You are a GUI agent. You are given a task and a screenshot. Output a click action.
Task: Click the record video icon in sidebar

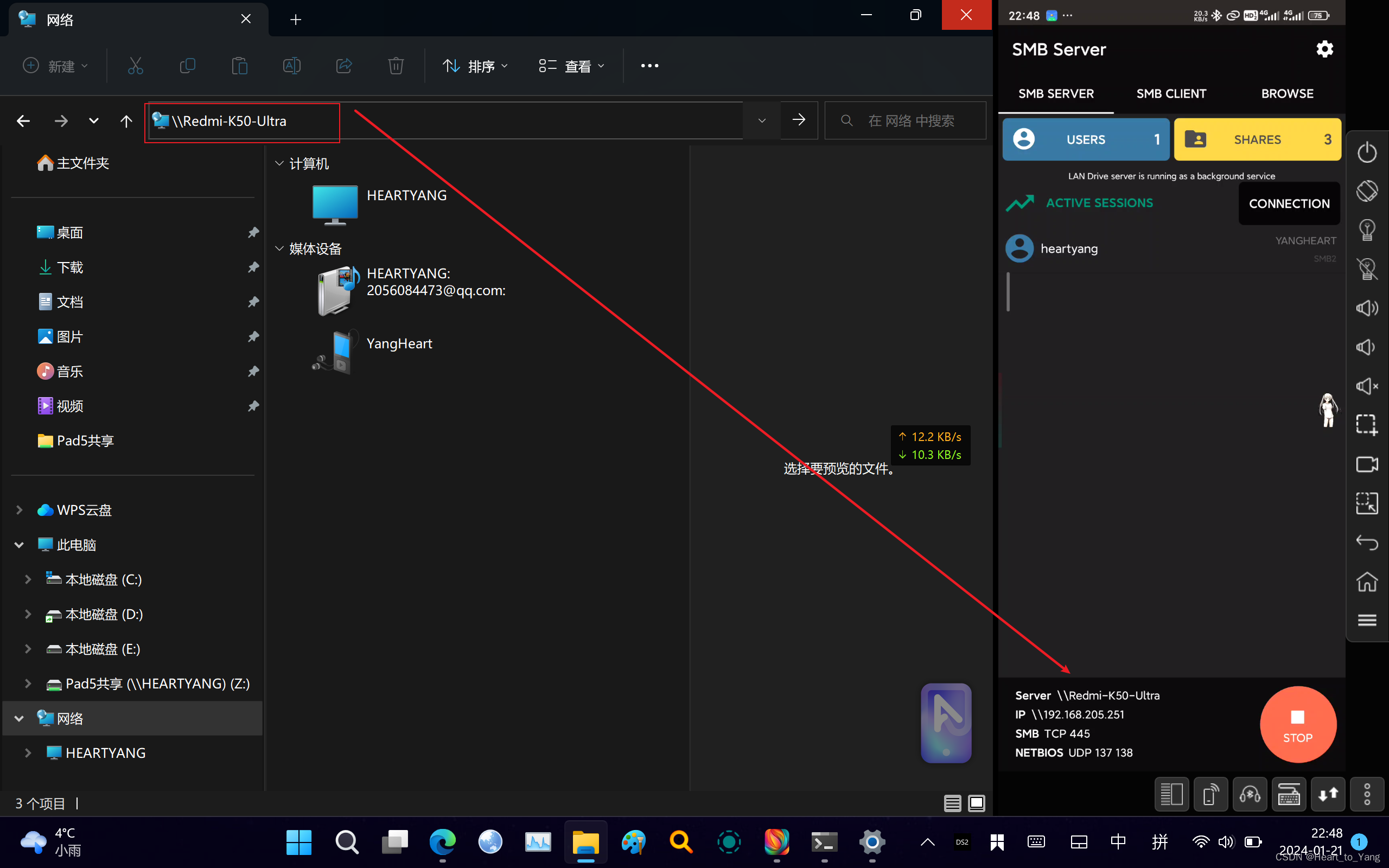[x=1367, y=464]
